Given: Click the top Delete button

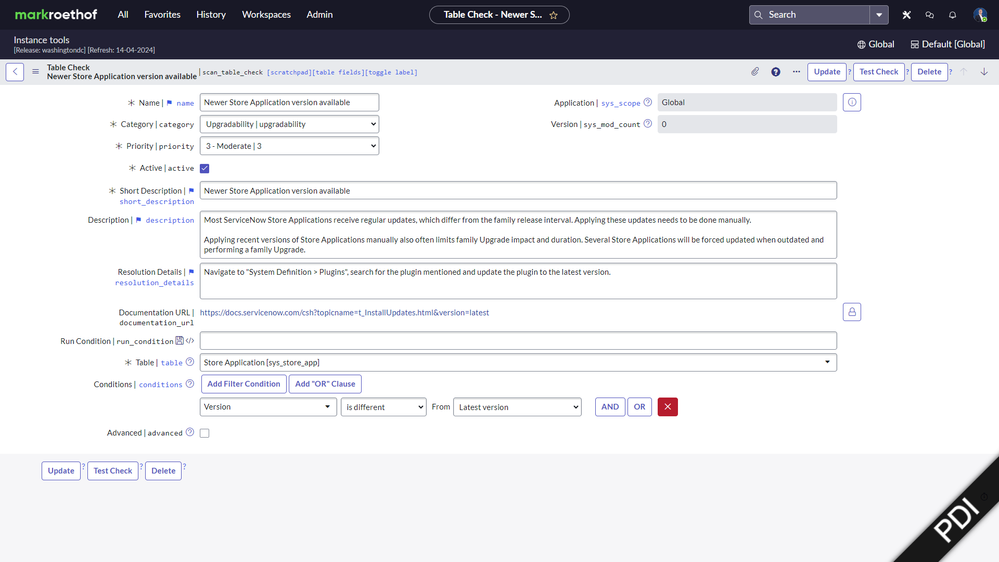Looking at the screenshot, I should tap(929, 72).
